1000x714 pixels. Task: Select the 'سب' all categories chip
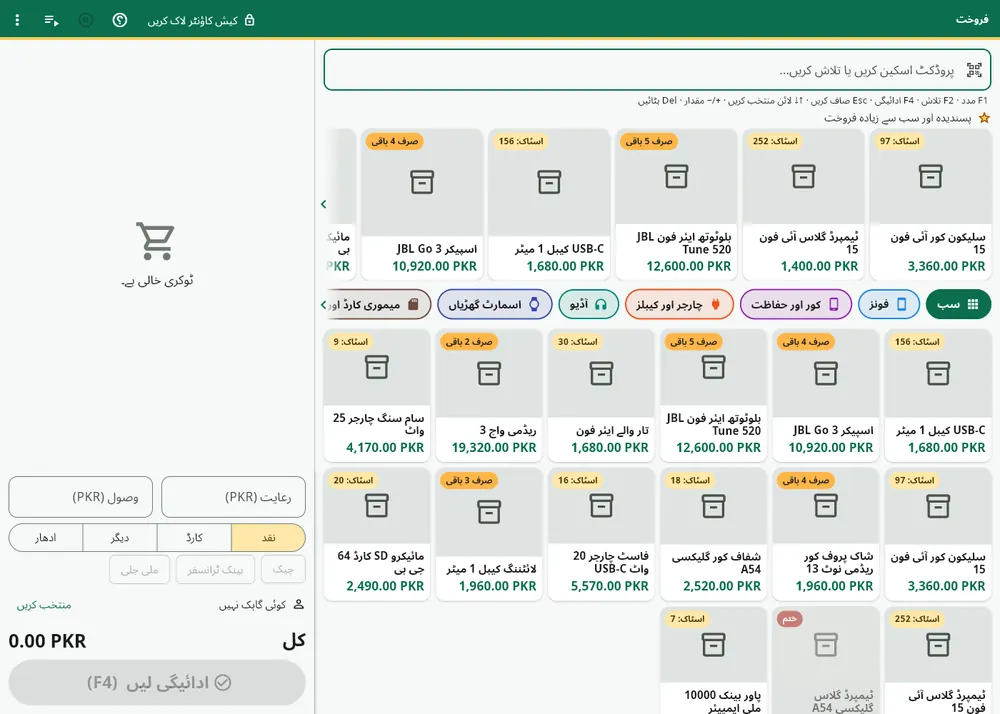[958, 305]
